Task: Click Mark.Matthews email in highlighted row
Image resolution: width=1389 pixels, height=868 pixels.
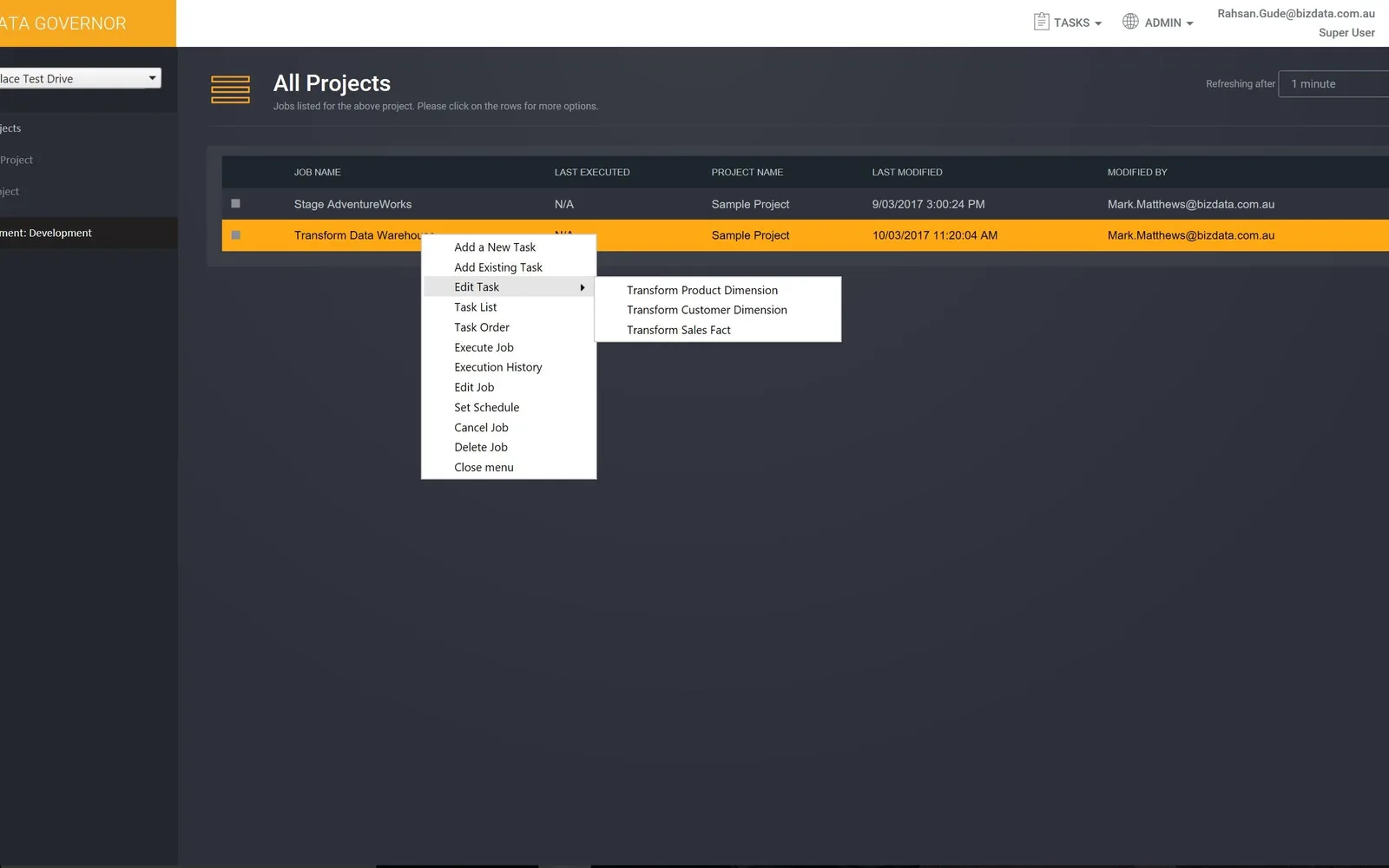Action: click(x=1190, y=235)
